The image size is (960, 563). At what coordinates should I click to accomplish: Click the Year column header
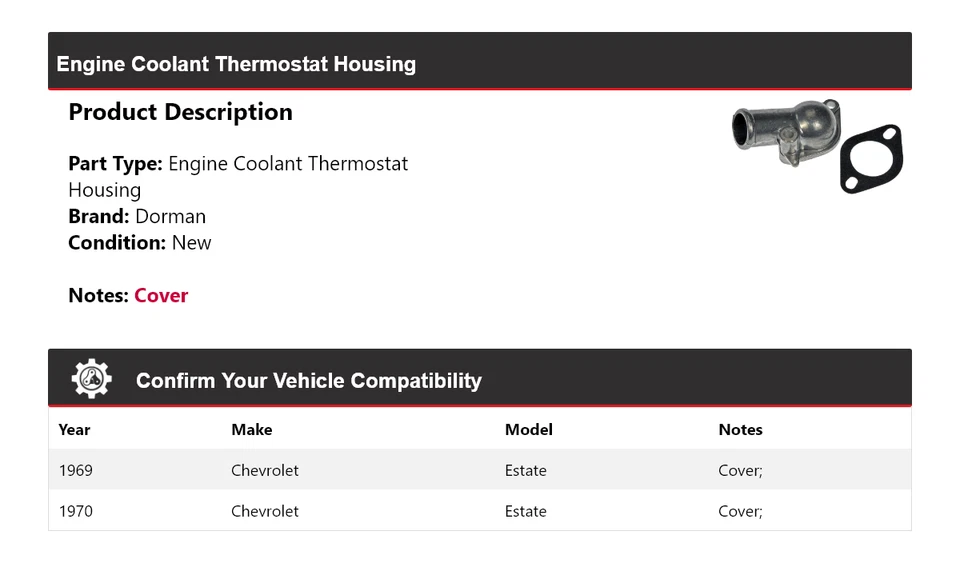tap(74, 429)
